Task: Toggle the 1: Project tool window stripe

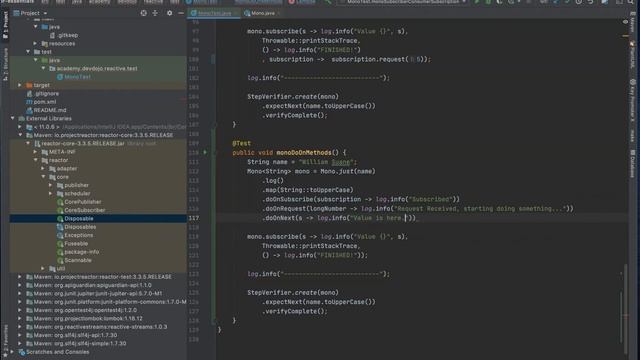Action: click(5, 25)
